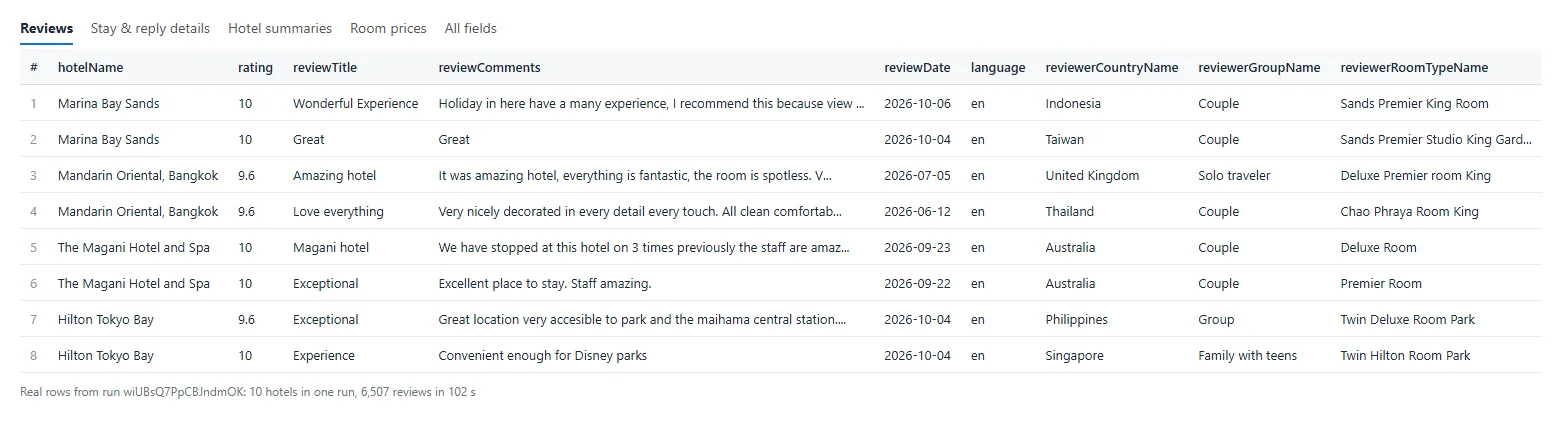Select Marina Bay Sands in row 2
Viewport: 1561px width, 427px height.
tap(108, 140)
